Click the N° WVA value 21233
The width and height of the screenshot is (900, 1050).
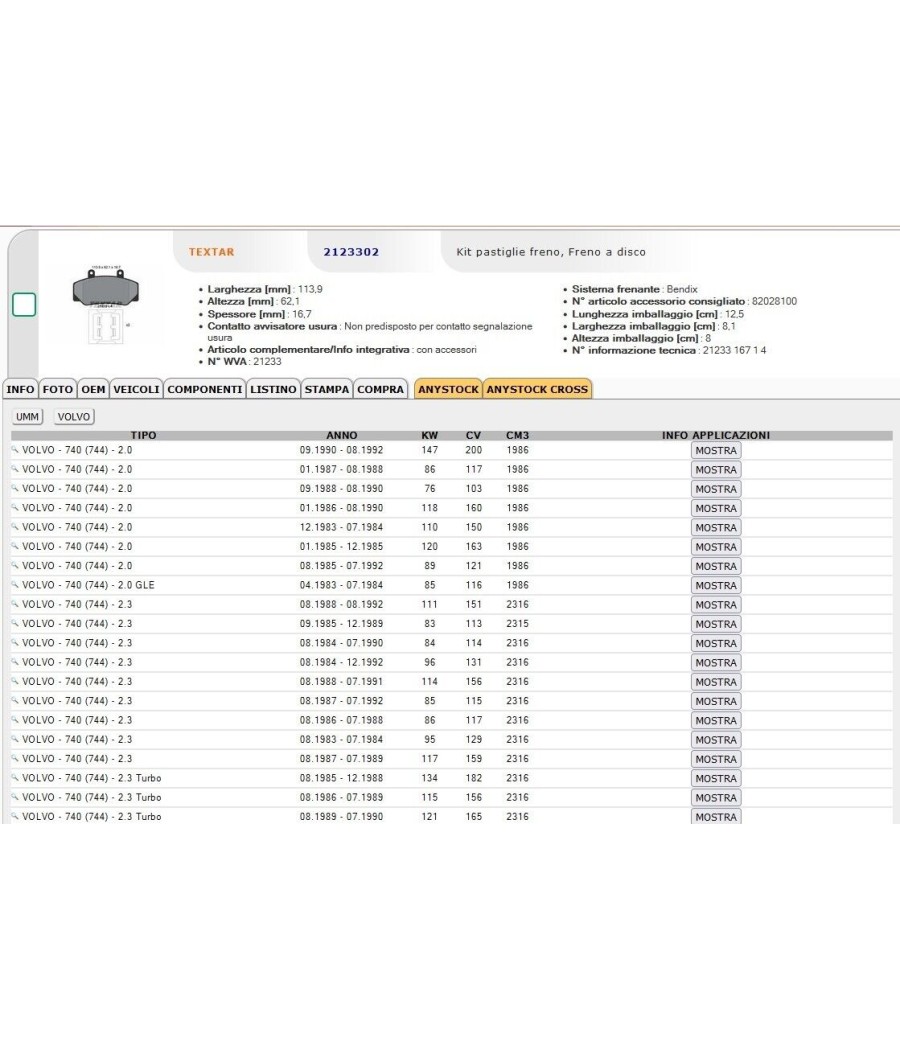click(x=267, y=362)
